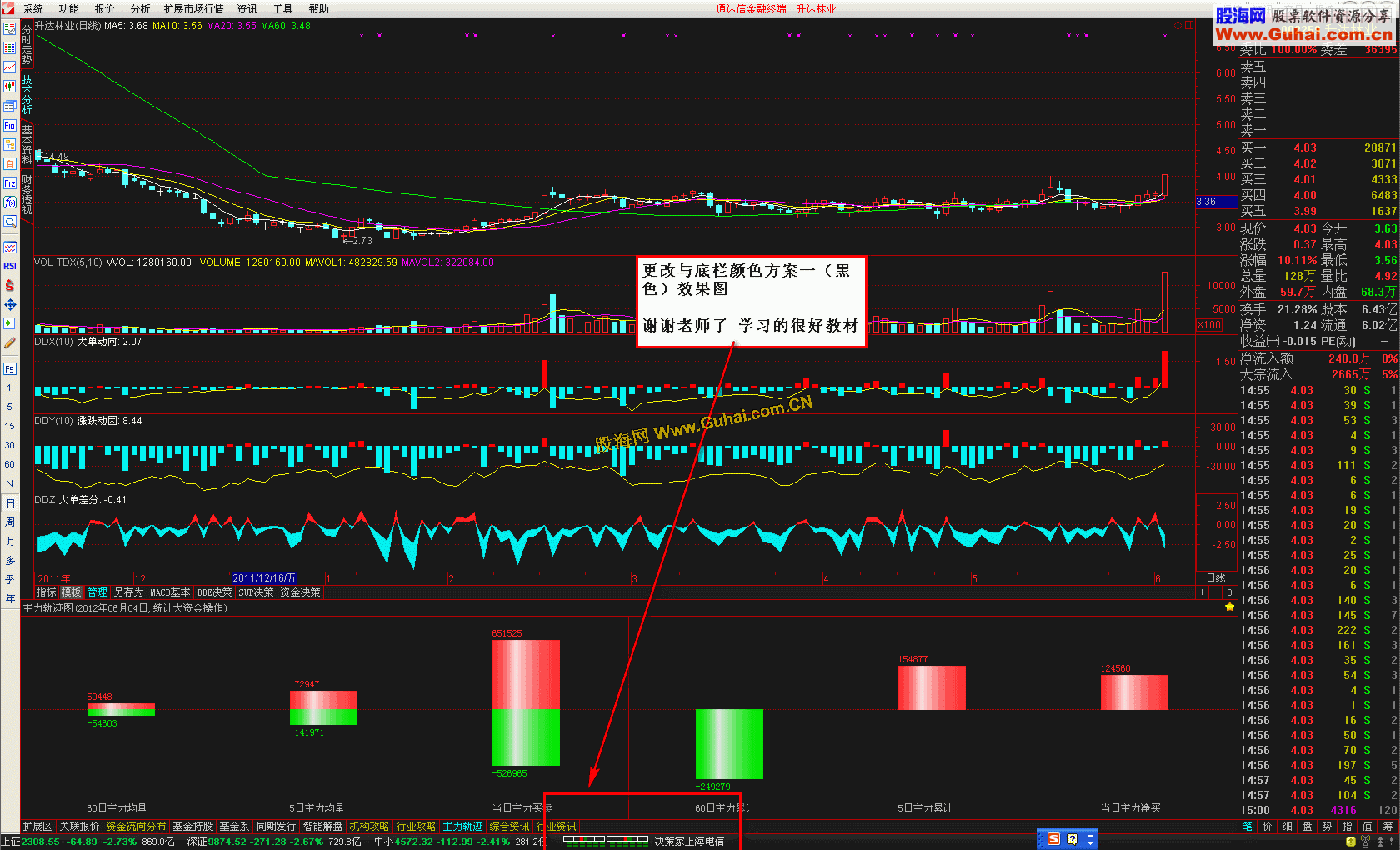This screenshot has height=850, width=1400.
Task: Open the 扩展市场行情 menu
Action: tap(194, 9)
